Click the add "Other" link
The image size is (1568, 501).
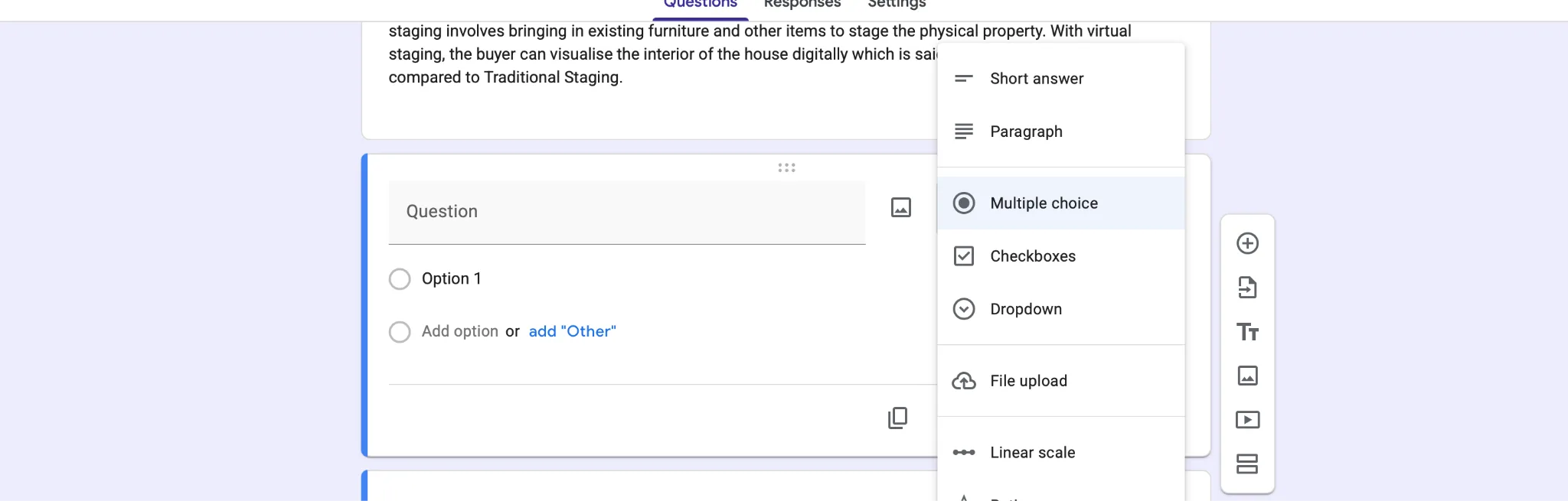572,331
